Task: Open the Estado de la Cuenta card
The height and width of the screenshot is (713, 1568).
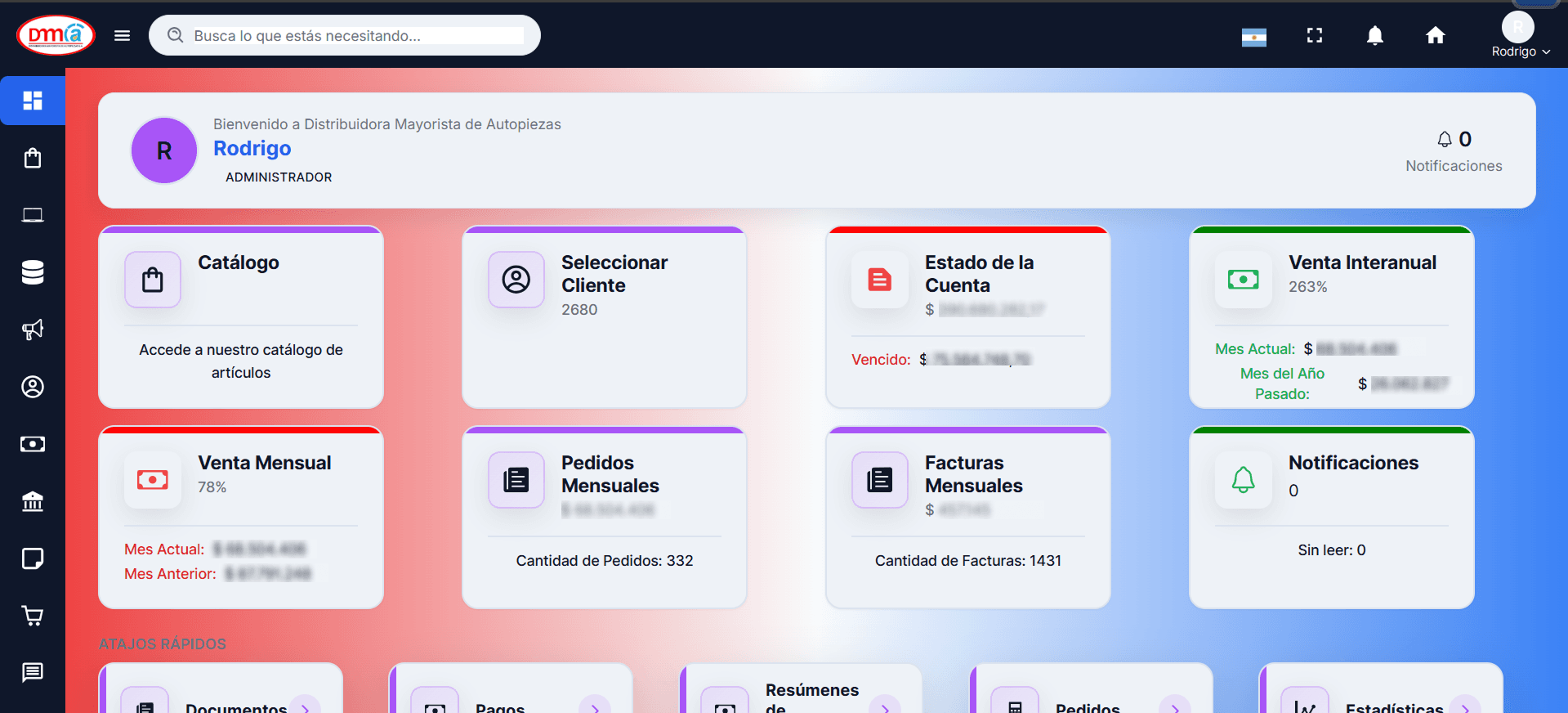Action: coord(968,317)
